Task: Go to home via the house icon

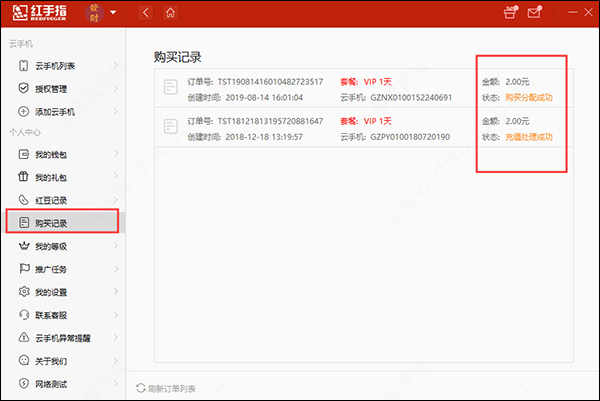Action: tap(170, 13)
